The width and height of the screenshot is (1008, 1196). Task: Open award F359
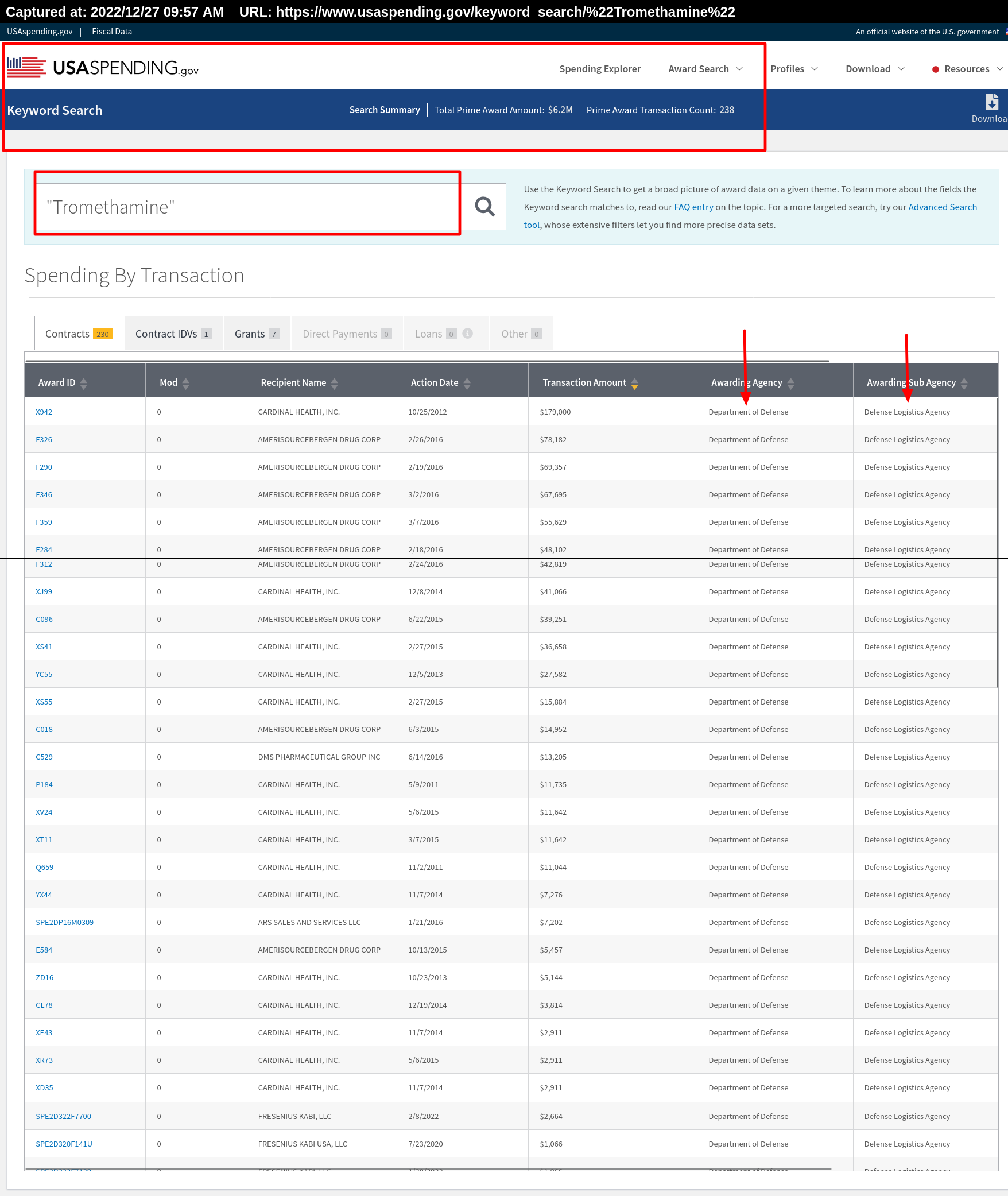coord(44,522)
